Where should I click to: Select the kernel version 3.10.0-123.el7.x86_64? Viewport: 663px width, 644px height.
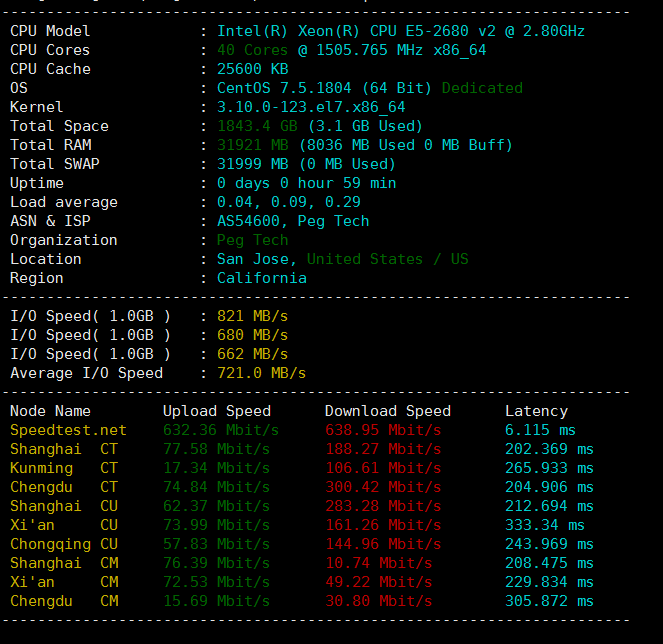(311, 107)
